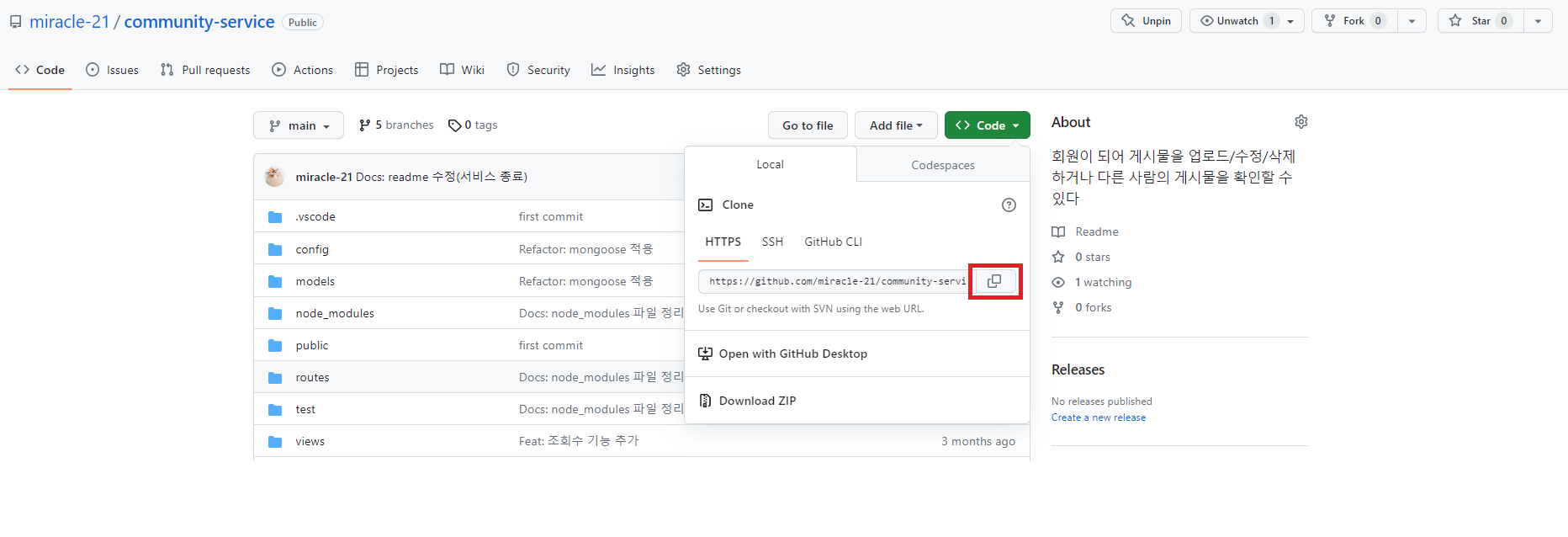Fork the repository
The image size is (1568, 537).
tap(1354, 21)
